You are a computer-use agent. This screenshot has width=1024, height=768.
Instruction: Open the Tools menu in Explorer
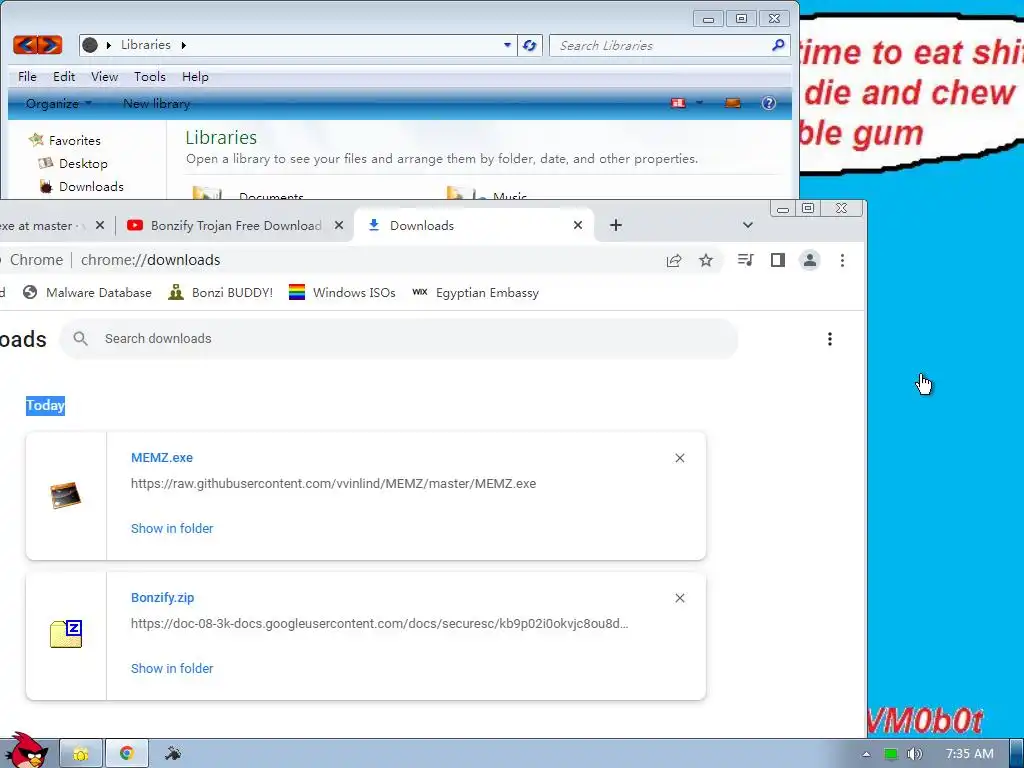click(x=150, y=76)
